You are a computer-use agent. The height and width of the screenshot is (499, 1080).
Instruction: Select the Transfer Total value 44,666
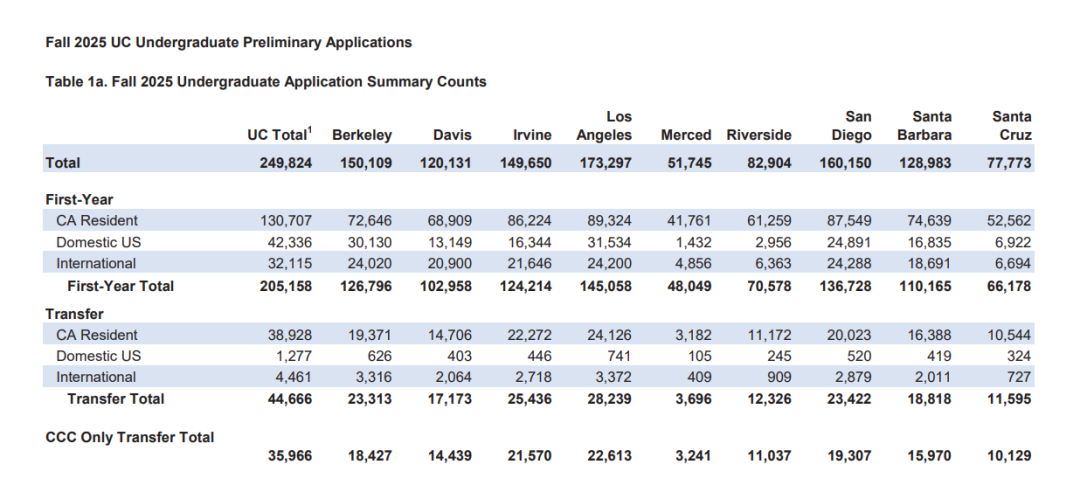tap(287, 400)
